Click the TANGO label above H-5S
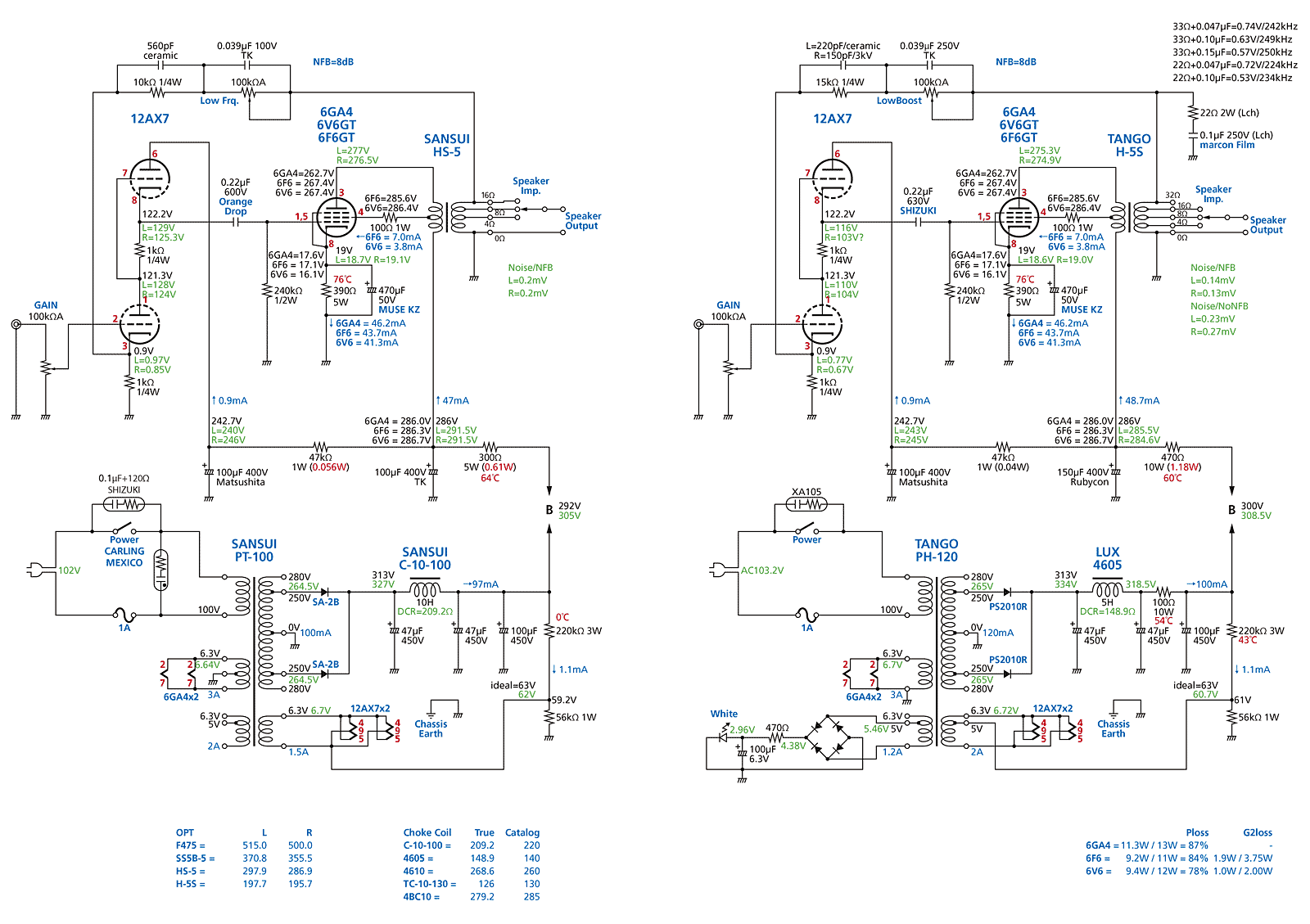The width and height of the screenshot is (1310, 924). [1129, 139]
